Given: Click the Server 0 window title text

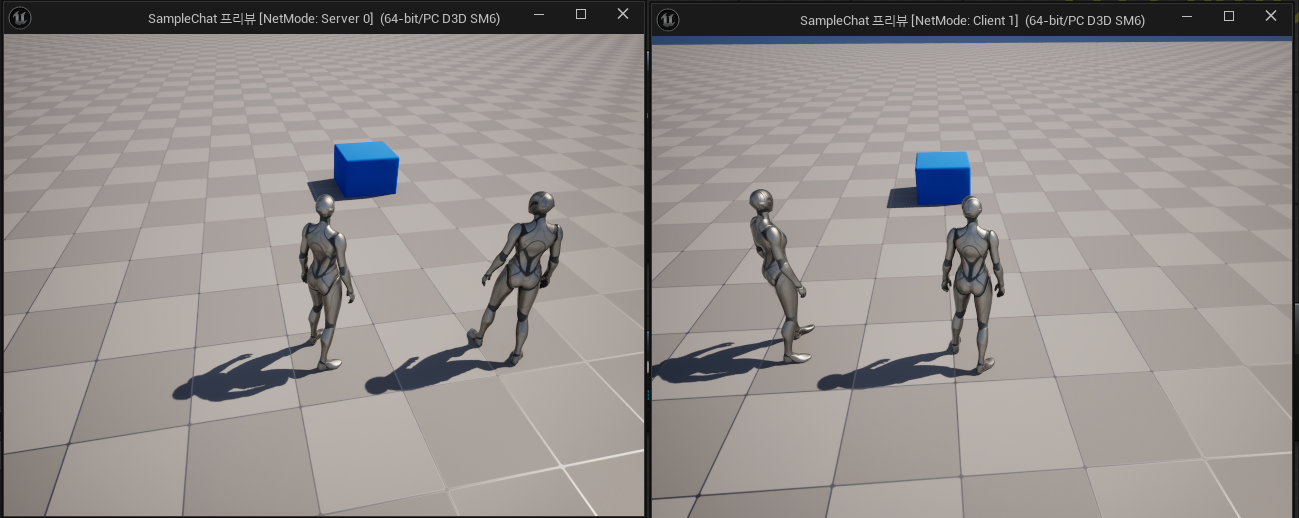Looking at the screenshot, I should coord(324,19).
